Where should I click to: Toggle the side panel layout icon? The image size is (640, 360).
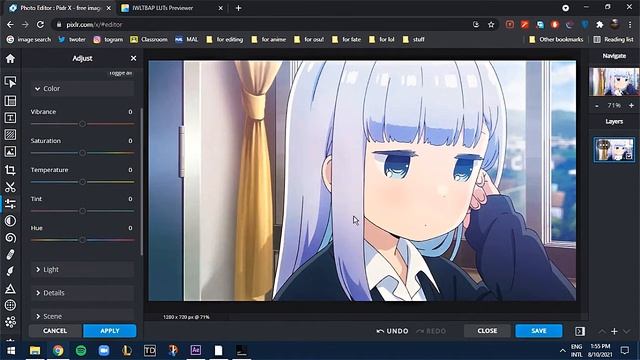(580, 331)
